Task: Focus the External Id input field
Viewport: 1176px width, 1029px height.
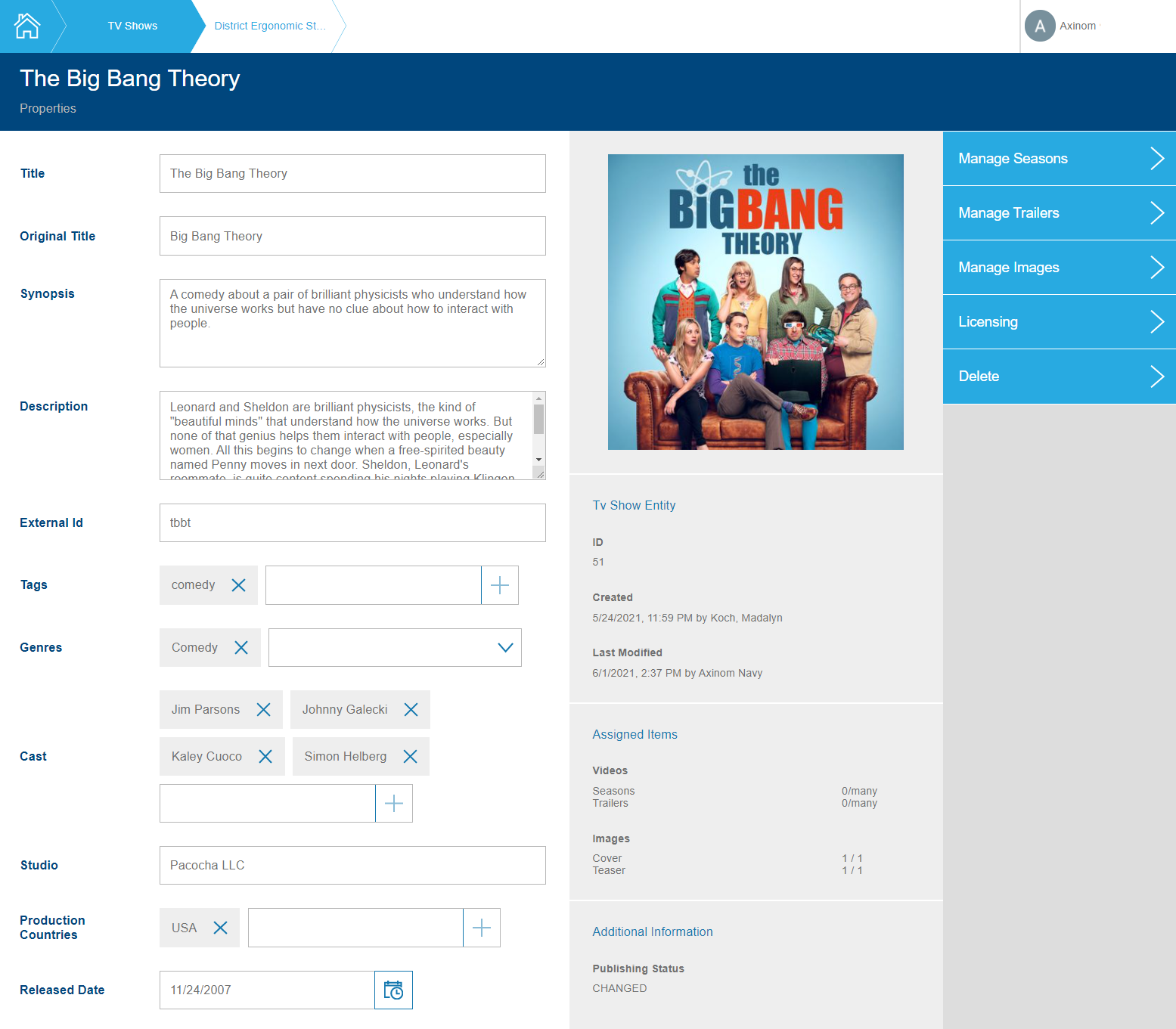Action: tap(352, 523)
